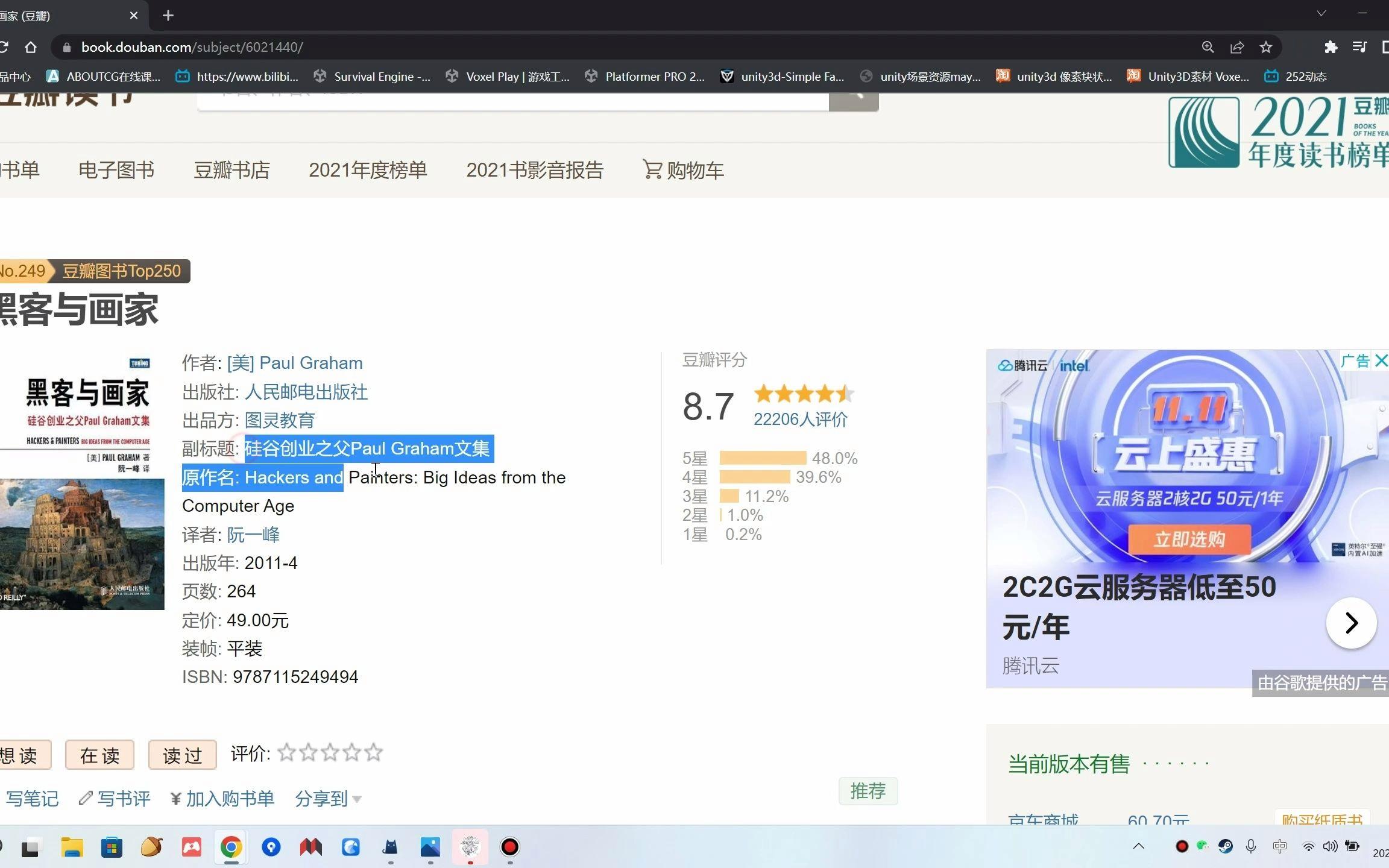Close the Tencent Cloud ad with X
Viewport: 1389px width, 868px height.
pos(1381,361)
